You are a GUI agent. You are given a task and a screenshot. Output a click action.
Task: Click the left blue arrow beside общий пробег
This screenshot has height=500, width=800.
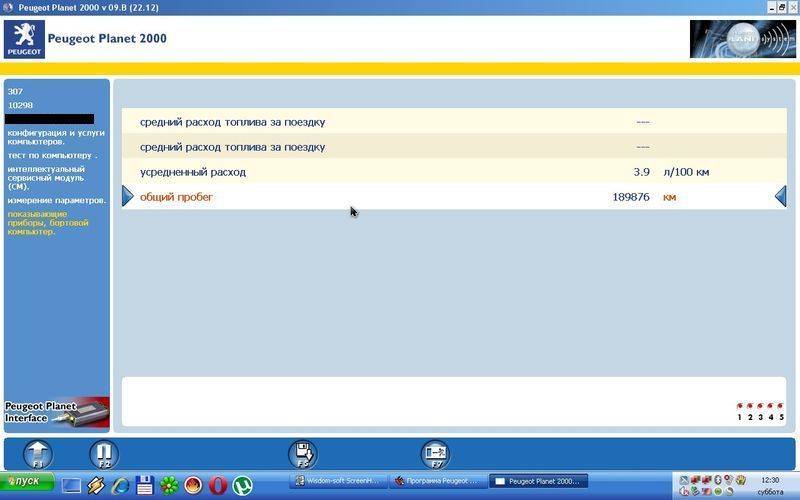tap(127, 197)
